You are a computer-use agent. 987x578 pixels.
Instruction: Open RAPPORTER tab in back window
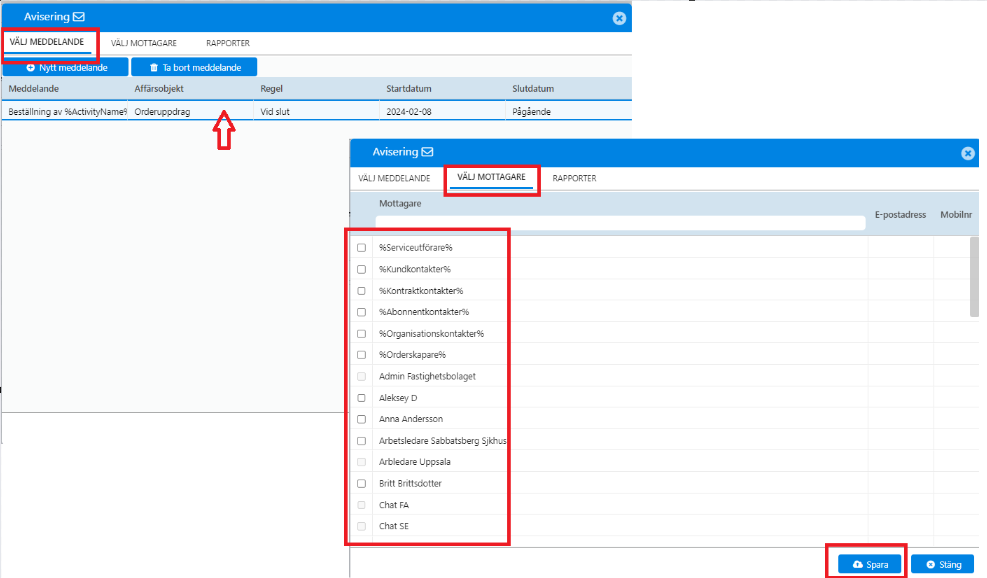(228, 43)
